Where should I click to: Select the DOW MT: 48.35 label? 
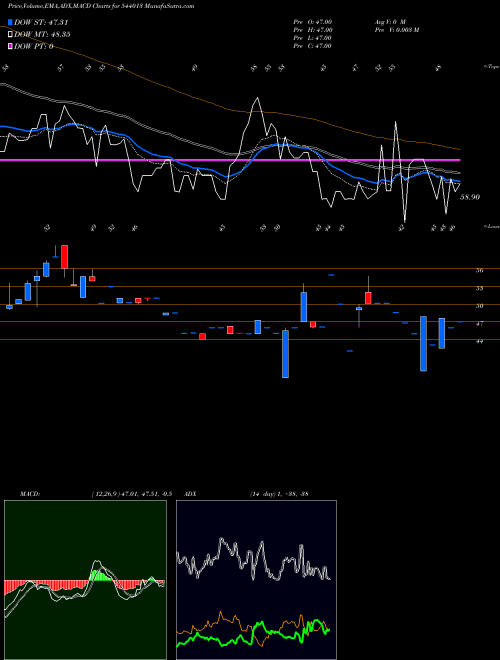click(x=42, y=35)
